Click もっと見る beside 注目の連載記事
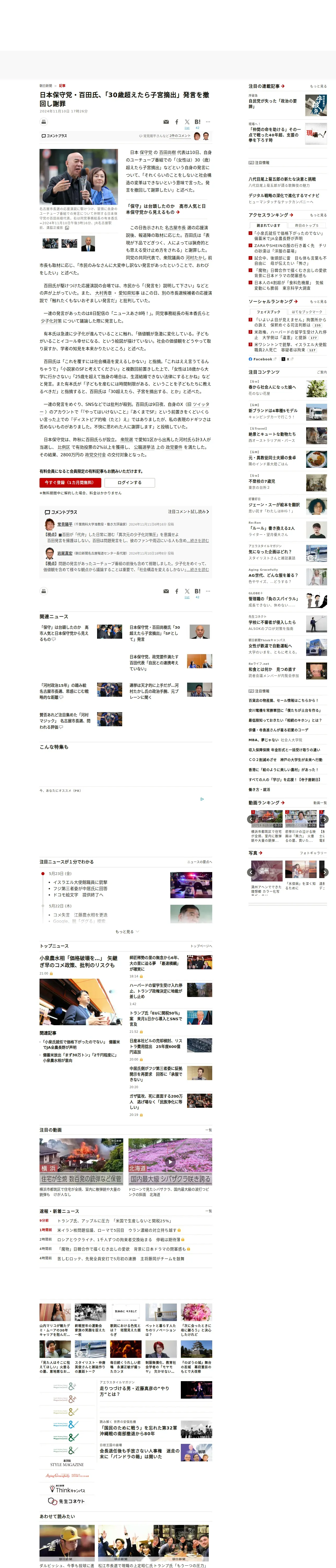 318,87
